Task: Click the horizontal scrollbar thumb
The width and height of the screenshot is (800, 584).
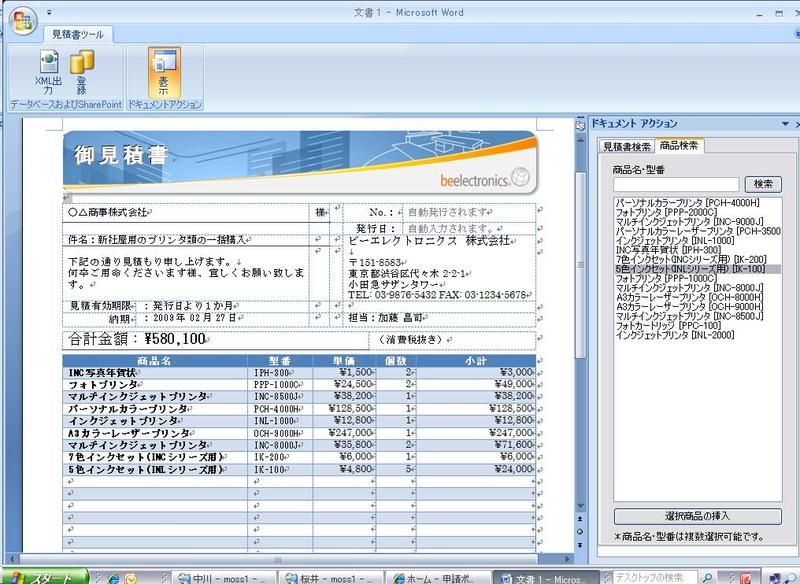Action: (278, 560)
